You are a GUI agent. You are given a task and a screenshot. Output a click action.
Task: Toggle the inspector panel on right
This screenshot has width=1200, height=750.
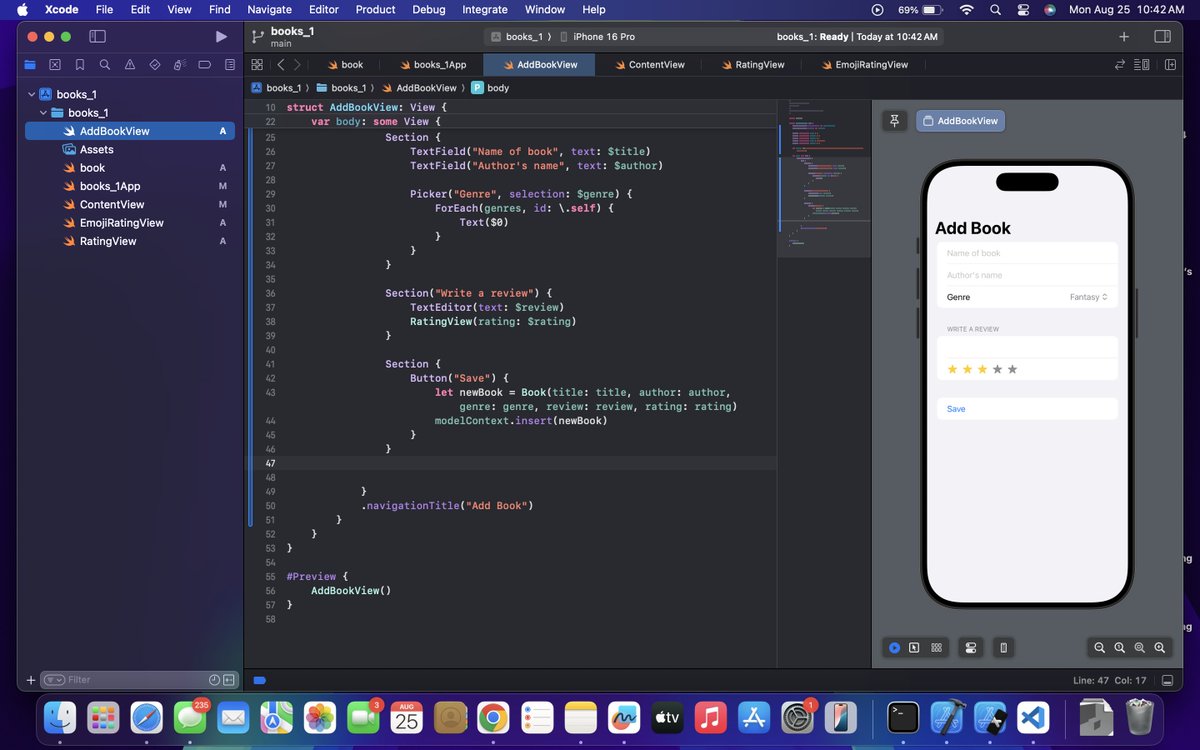[1162, 37]
